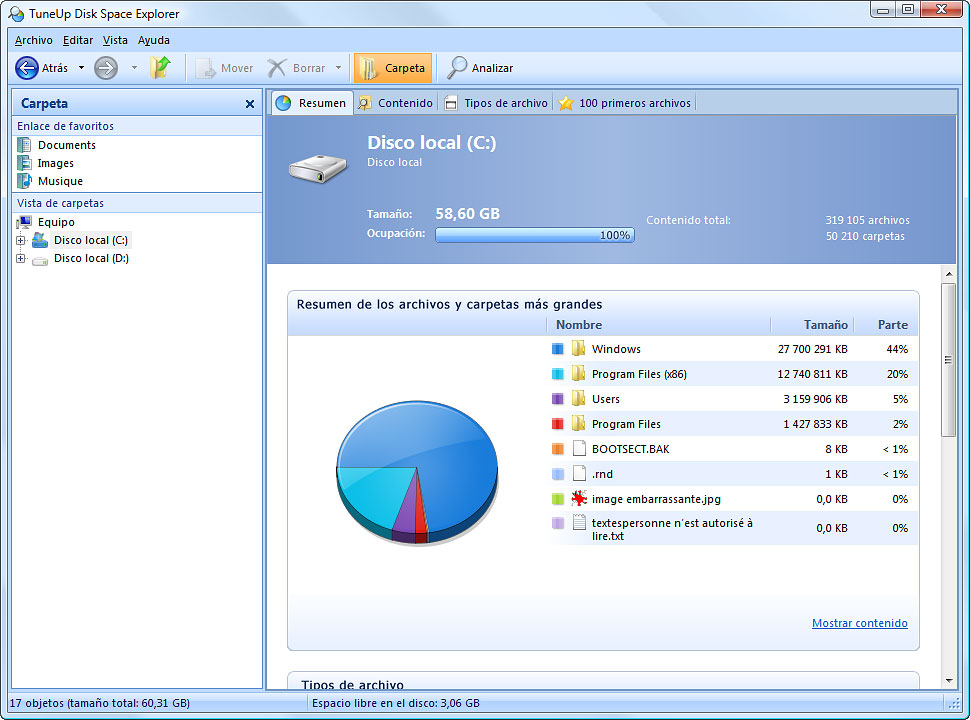Click the Images folder icon
Screen dimensions: 970x720
pos(24,163)
